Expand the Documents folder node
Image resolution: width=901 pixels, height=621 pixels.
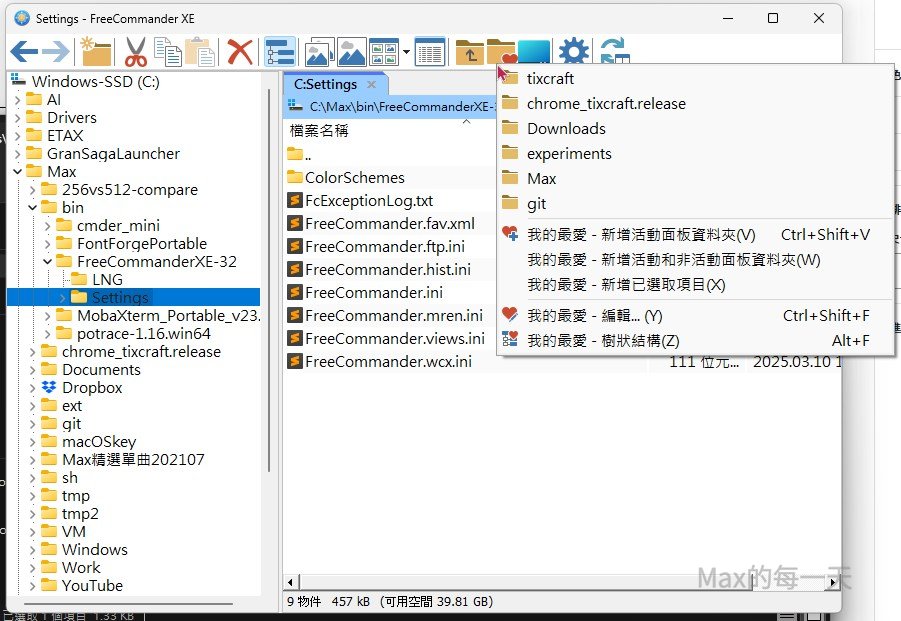tap(32, 370)
